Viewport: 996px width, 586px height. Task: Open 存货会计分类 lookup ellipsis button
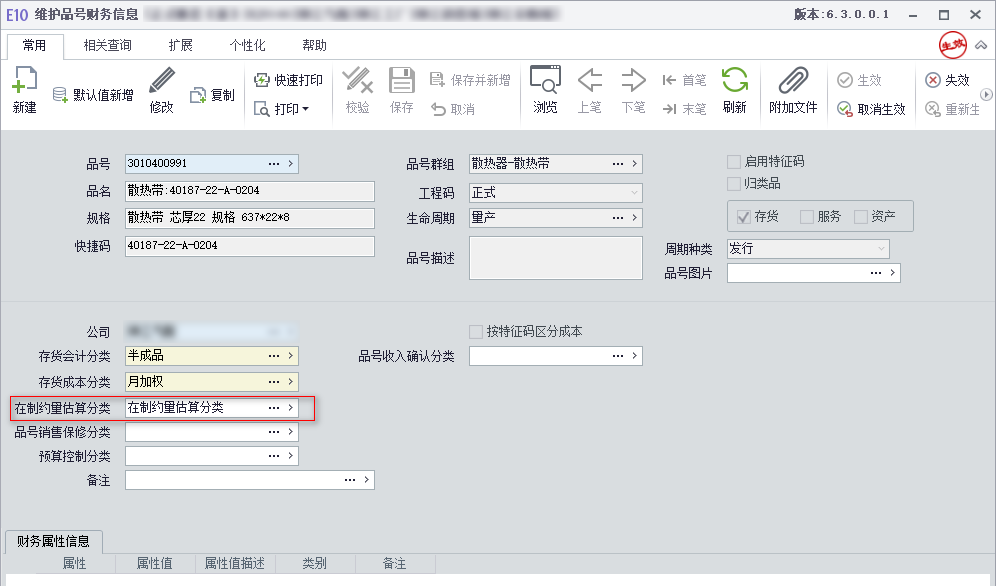274,356
